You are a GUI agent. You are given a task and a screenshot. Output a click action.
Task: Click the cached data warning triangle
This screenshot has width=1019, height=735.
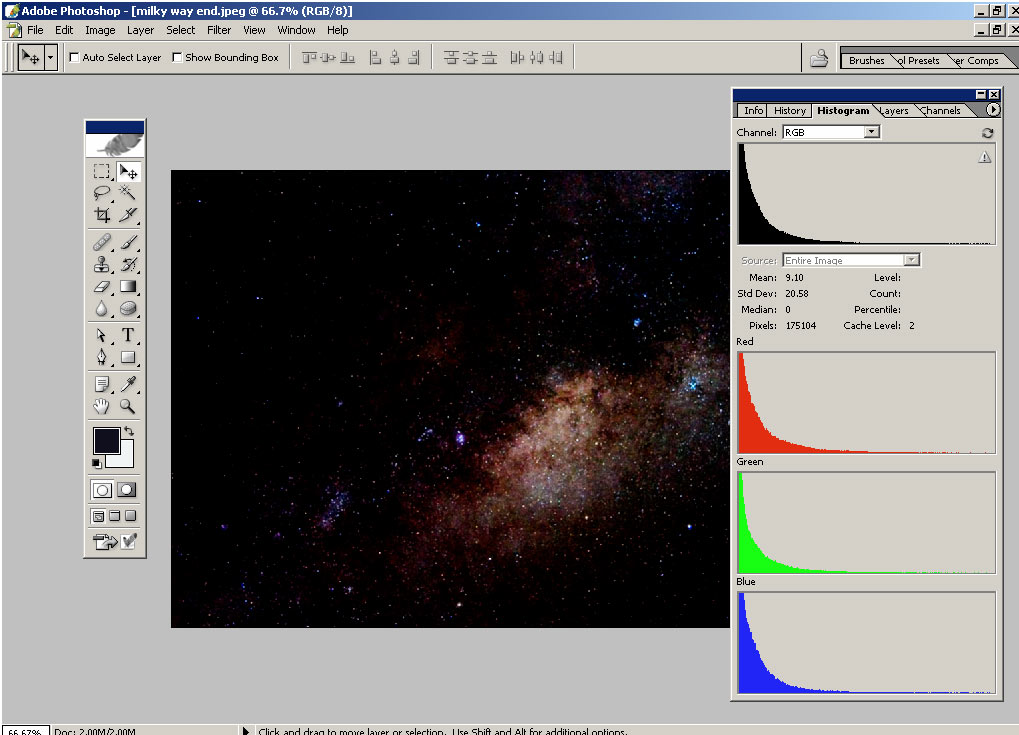(x=984, y=157)
